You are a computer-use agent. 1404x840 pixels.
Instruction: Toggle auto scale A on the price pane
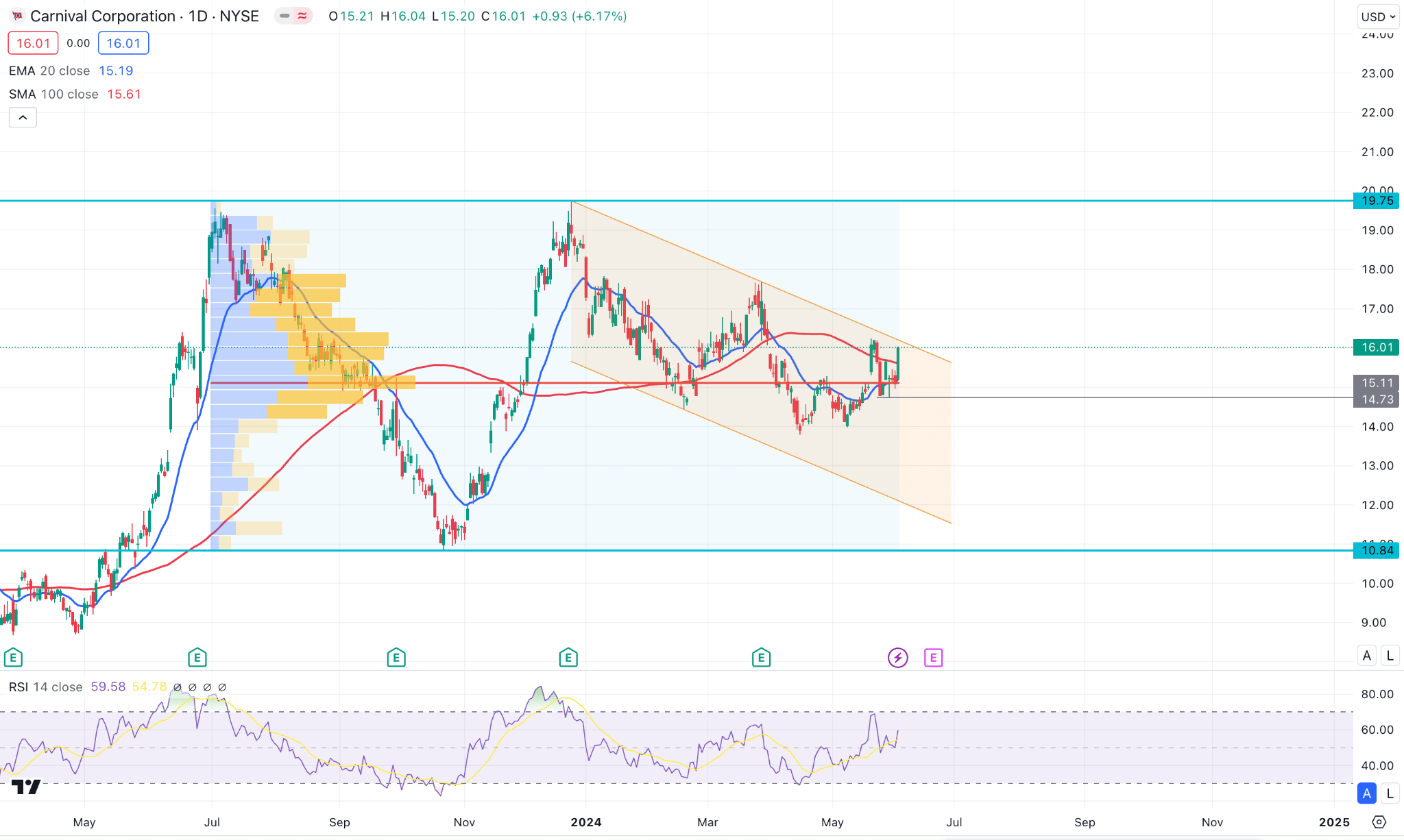point(1367,656)
